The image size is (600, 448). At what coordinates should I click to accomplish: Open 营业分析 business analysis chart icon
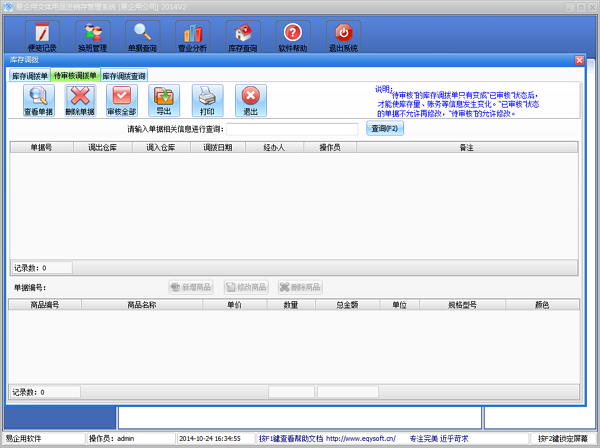pos(193,37)
